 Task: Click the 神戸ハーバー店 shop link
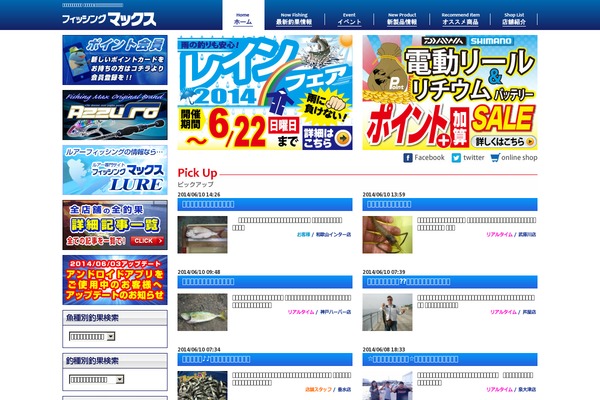click(336, 312)
